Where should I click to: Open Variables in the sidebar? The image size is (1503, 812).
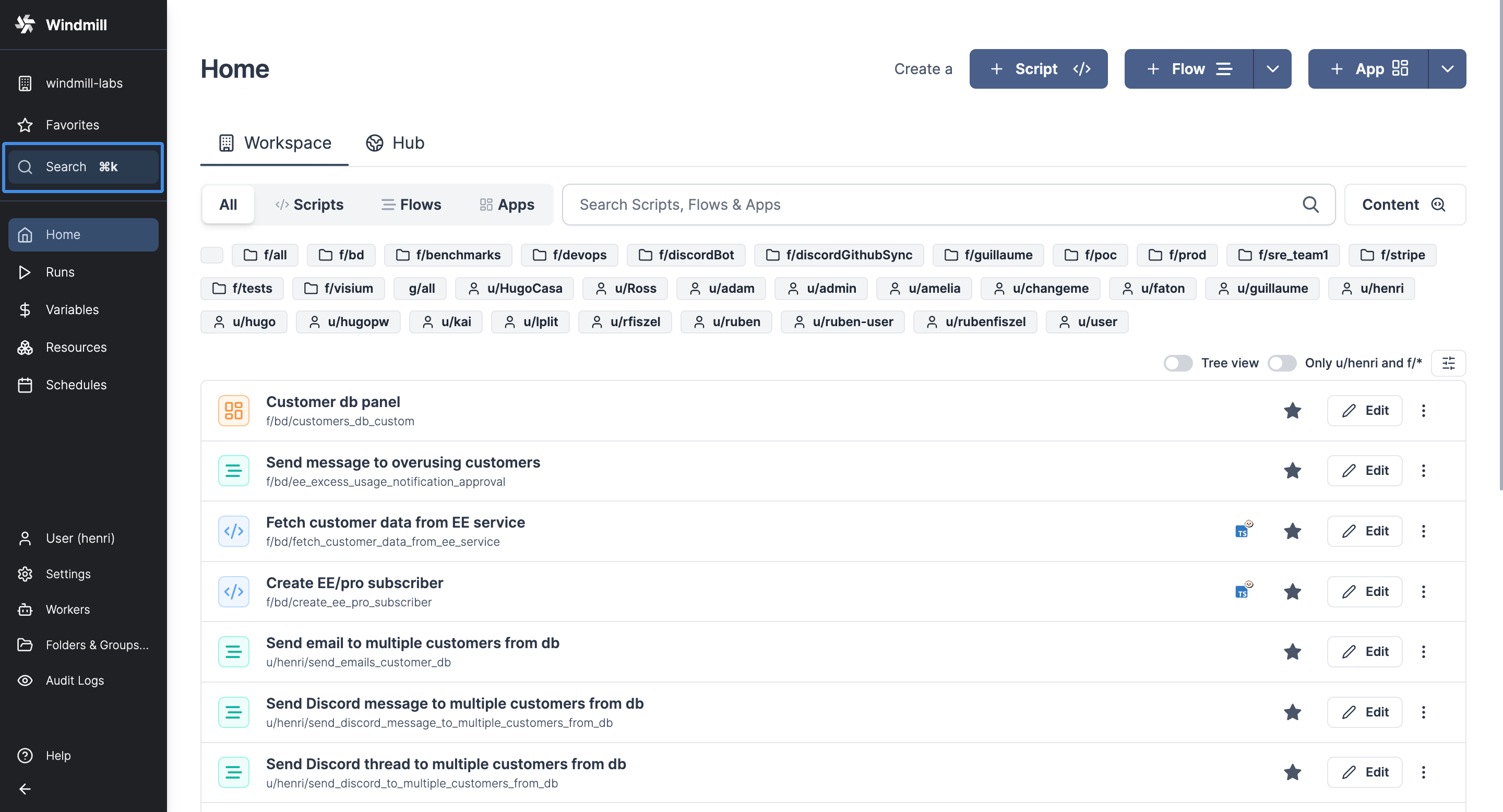pos(72,309)
